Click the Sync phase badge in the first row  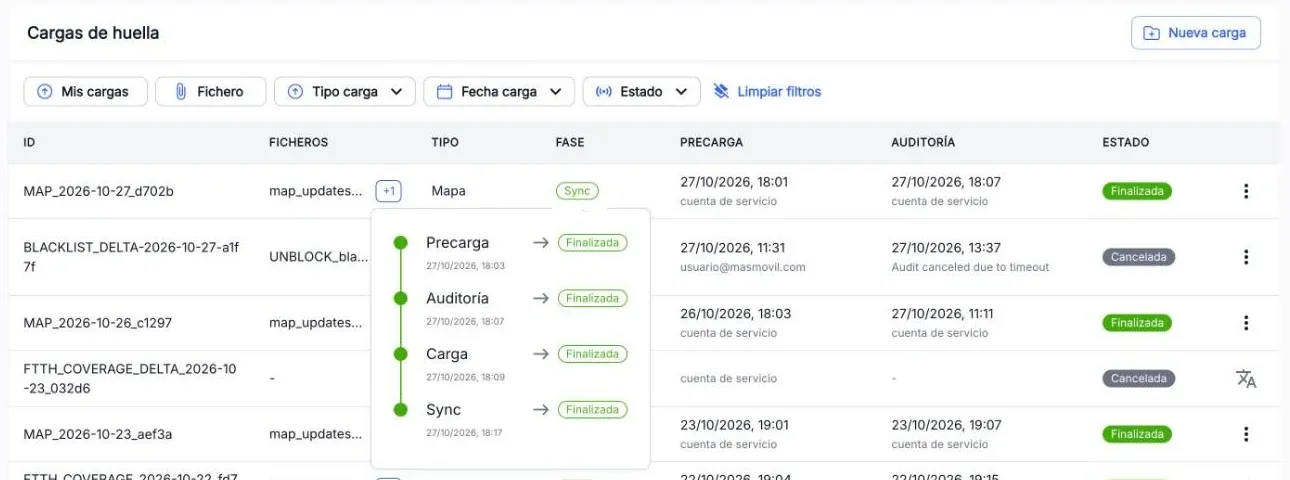click(577, 190)
